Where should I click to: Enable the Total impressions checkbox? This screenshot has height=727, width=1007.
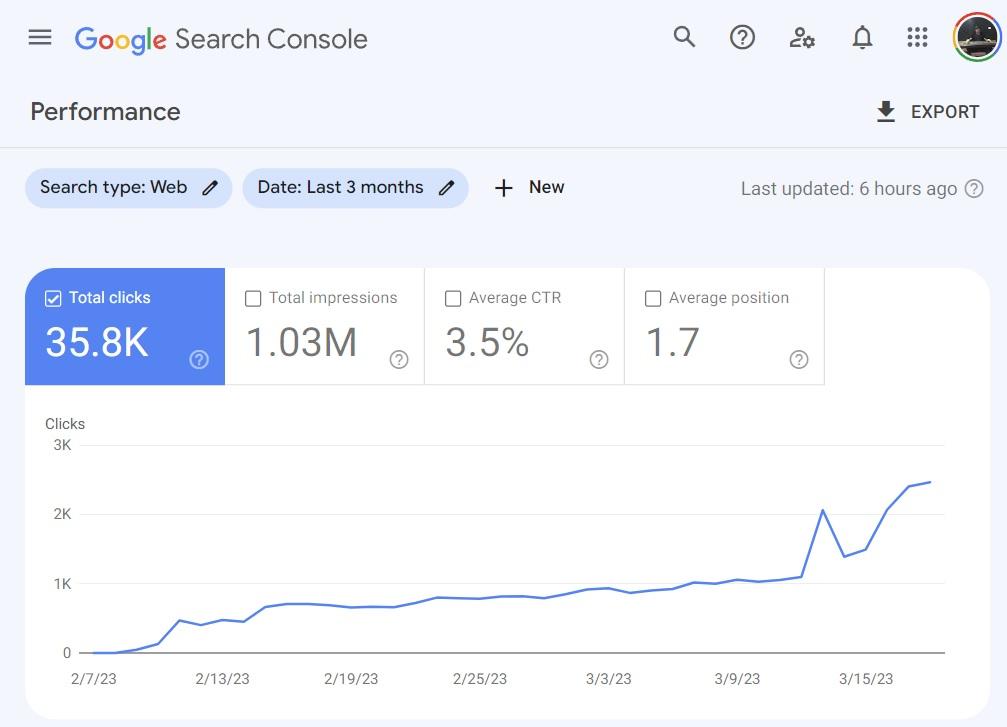pyautogui.click(x=254, y=298)
